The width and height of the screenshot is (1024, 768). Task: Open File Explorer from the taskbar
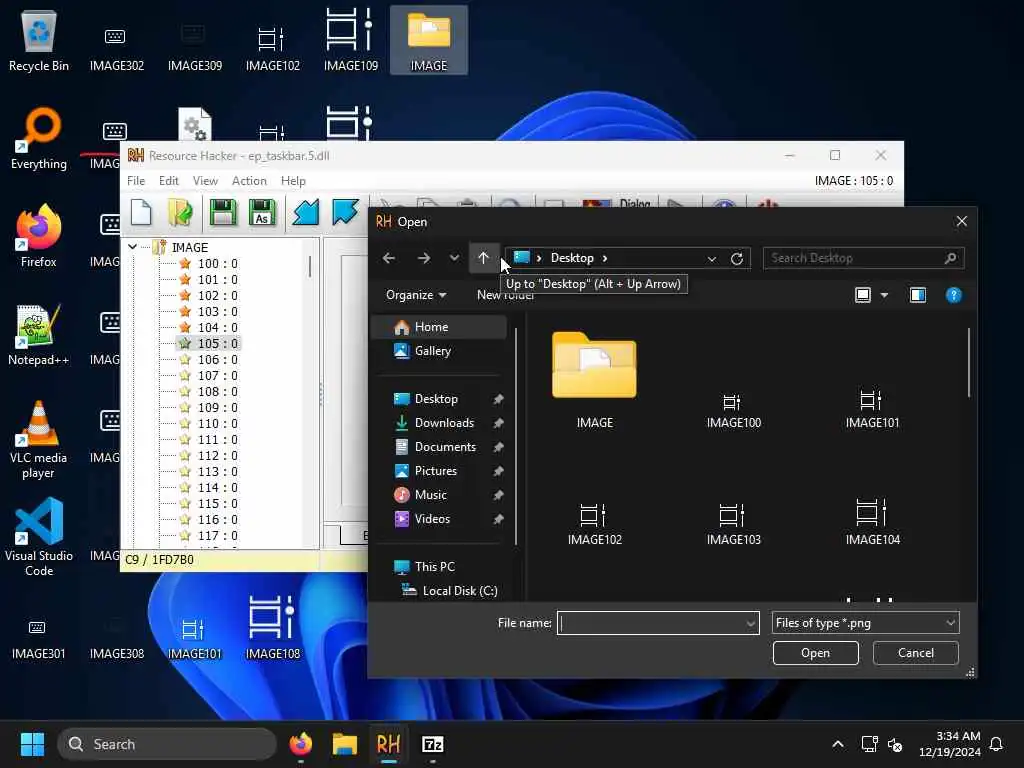coord(345,744)
